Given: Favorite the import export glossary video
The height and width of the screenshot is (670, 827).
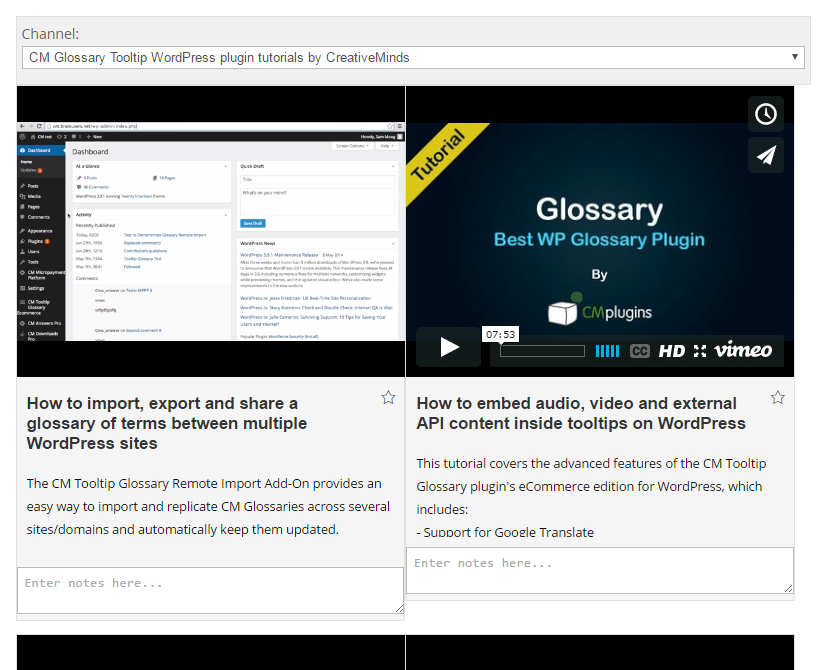Looking at the screenshot, I should click(x=388, y=397).
